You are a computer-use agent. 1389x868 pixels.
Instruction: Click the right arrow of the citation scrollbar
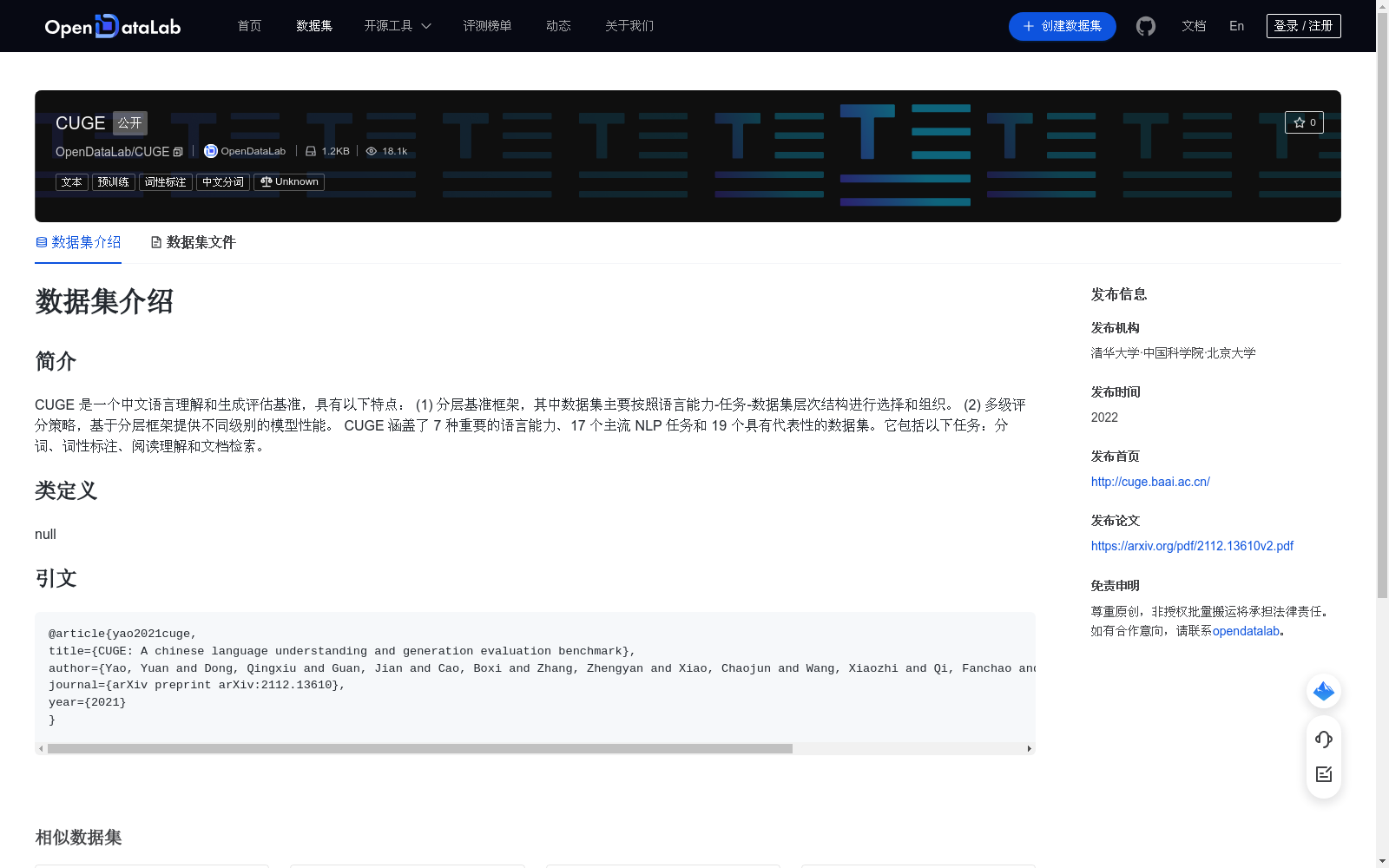point(1029,747)
